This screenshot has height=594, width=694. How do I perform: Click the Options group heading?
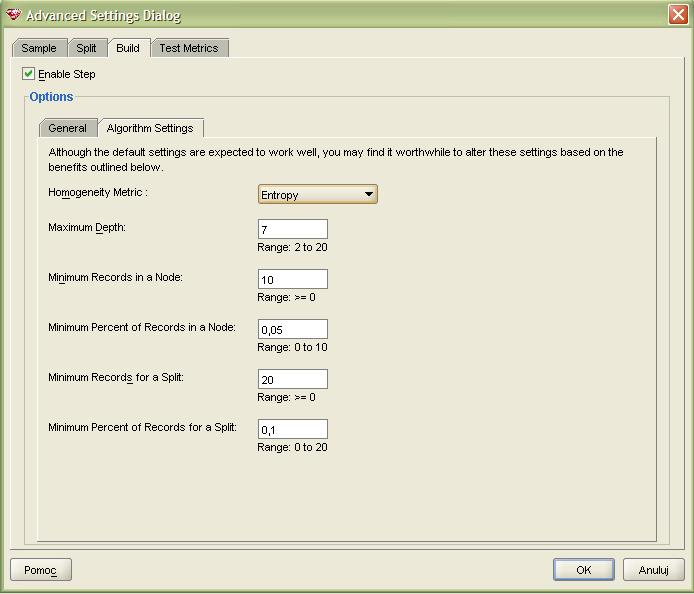click(51, 96)
